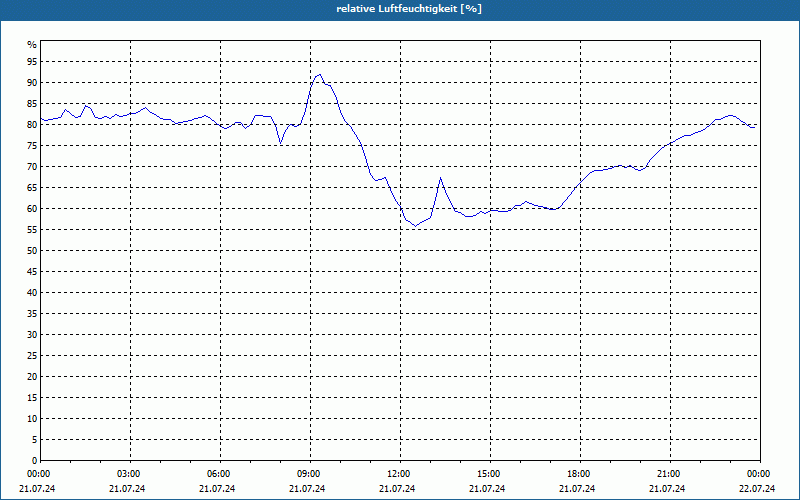The image size is (800, 500).
Task: Select the 30 value on the y-axis
Action: [x=32, y=335]
